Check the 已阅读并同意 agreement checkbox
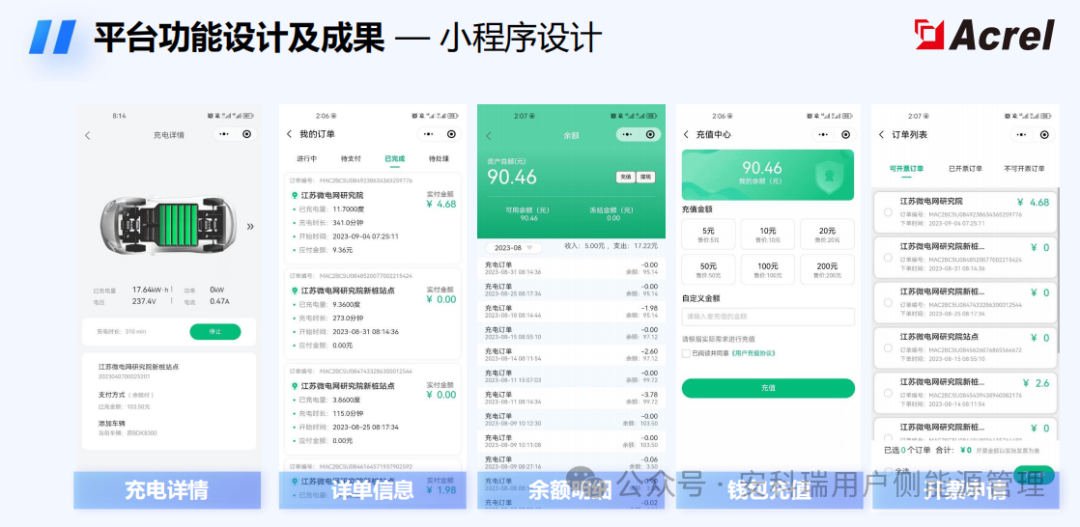 (x=686, y=353)
